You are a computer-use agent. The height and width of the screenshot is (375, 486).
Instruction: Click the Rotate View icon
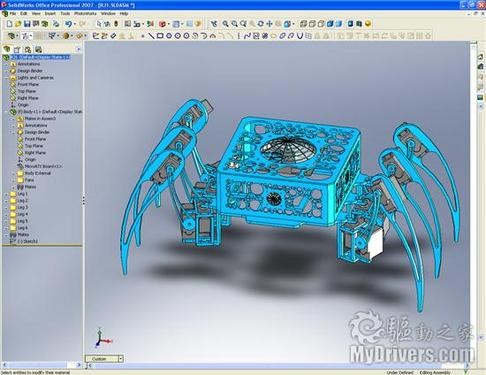point(261,24)
